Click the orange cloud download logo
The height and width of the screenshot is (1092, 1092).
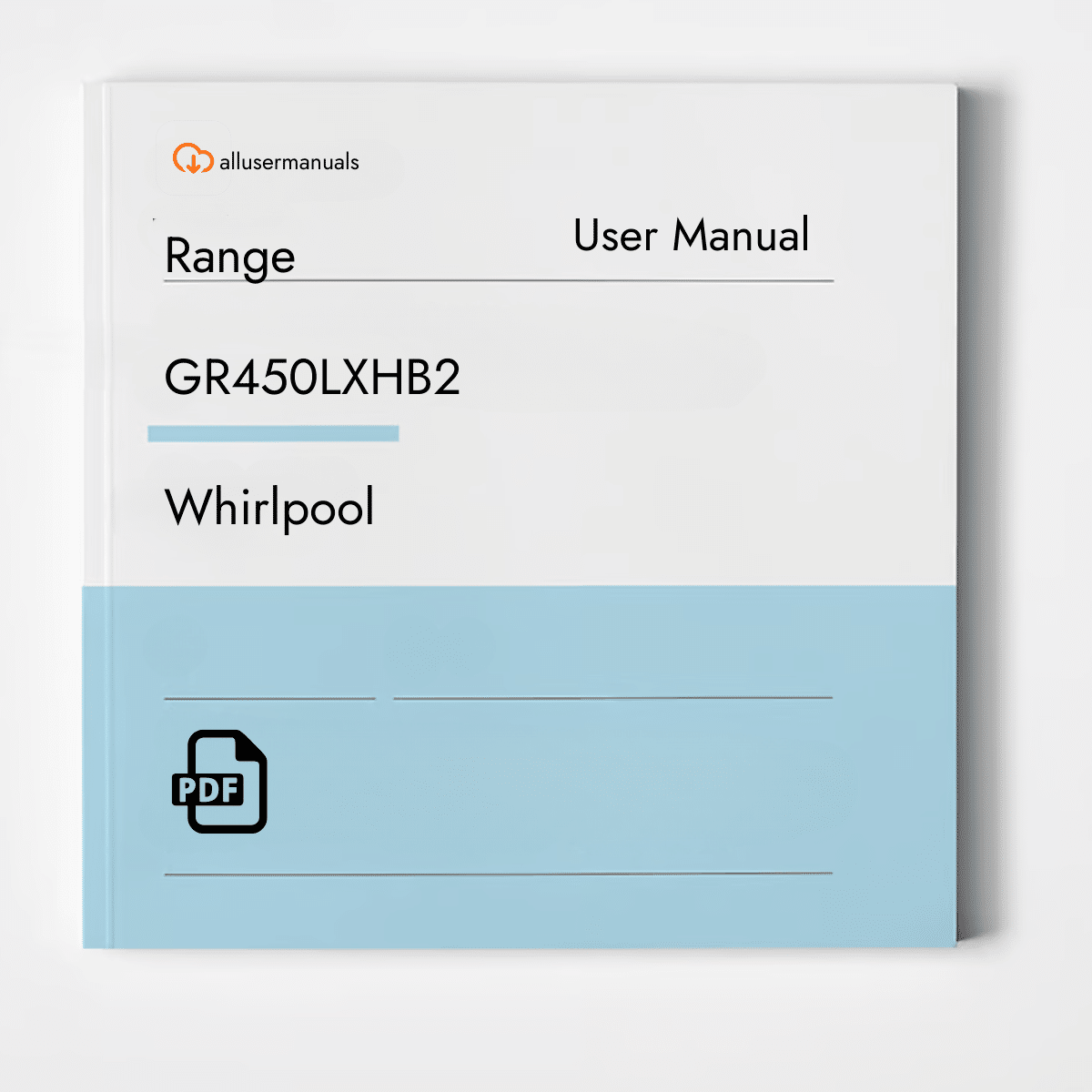point(193,159)
